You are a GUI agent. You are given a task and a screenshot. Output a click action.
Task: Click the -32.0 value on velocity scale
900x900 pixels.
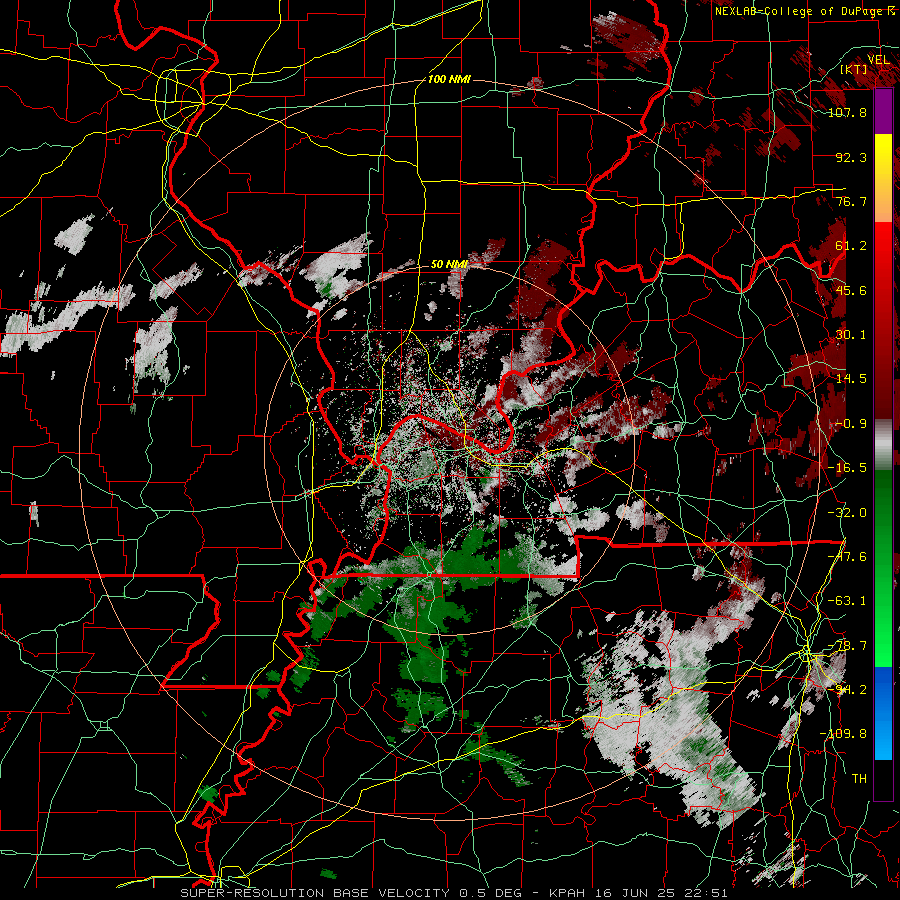847,513
